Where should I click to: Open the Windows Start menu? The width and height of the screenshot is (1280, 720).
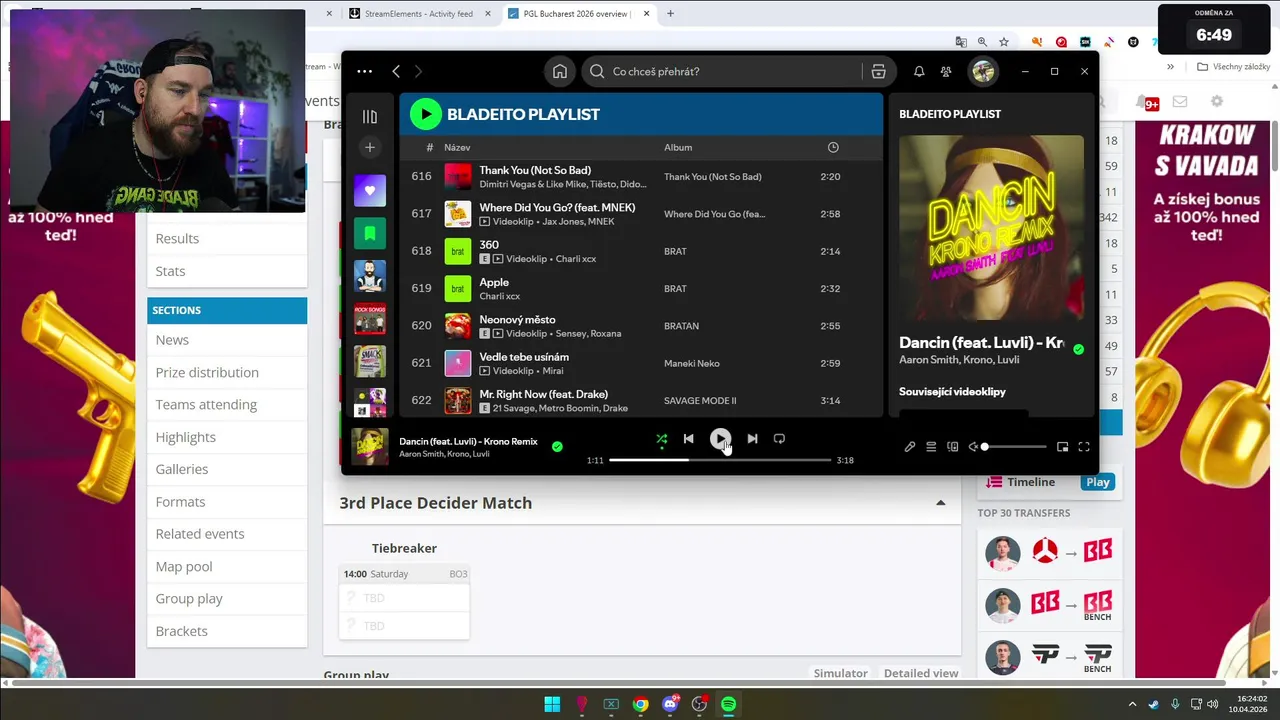click(552, 704)
